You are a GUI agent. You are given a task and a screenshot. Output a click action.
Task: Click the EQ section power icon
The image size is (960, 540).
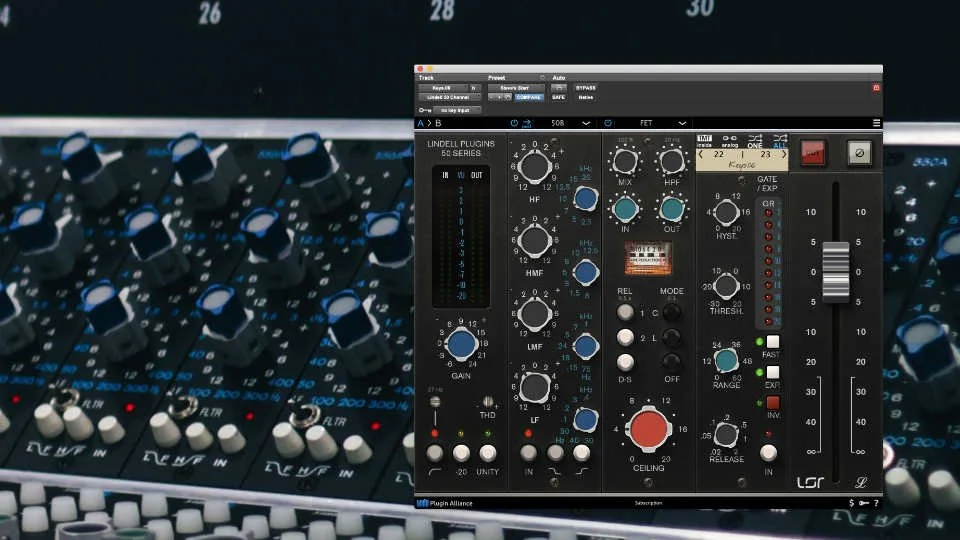click(514, 123)
